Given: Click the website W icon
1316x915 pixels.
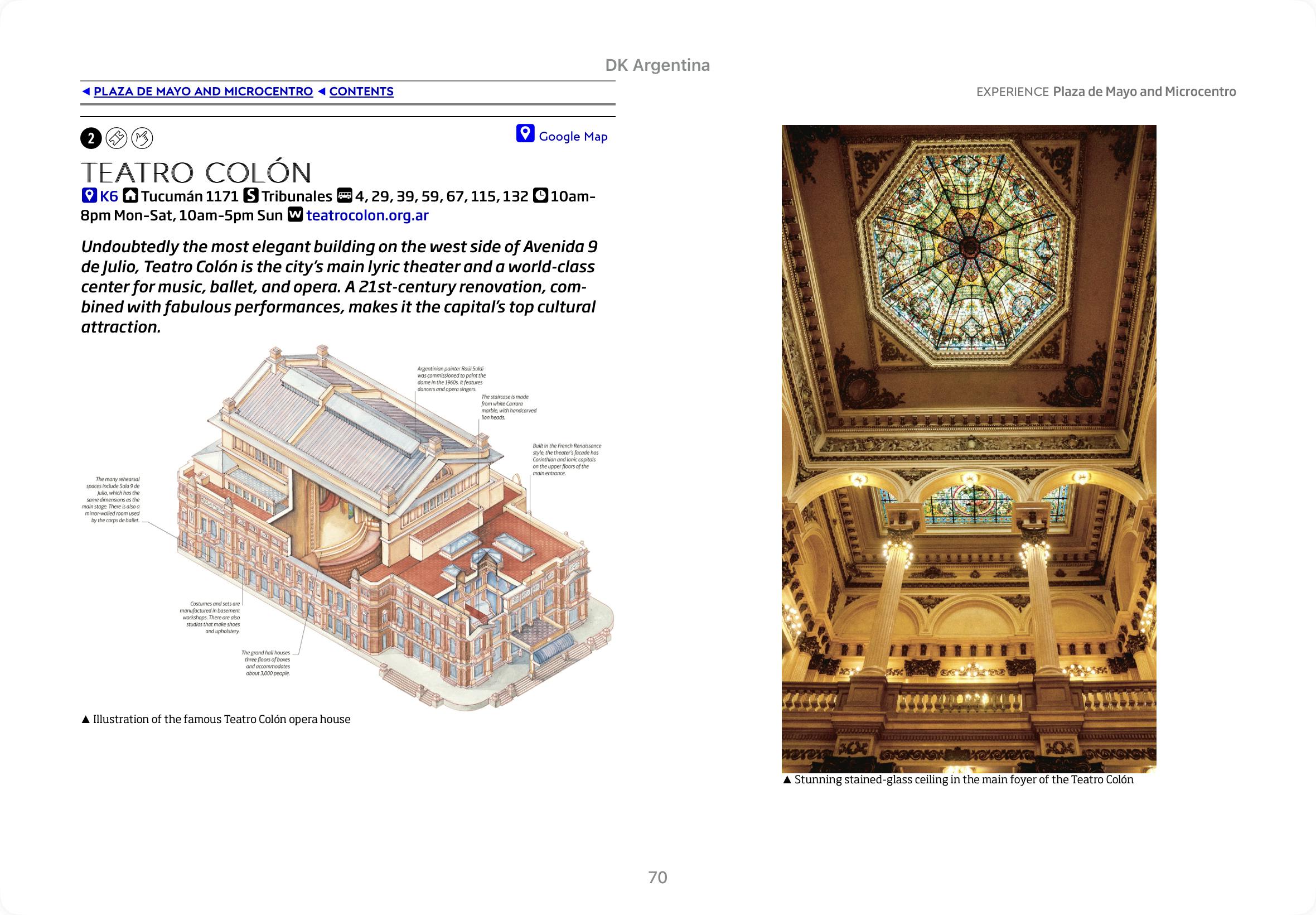Looking at the screenshot, I should [x=294, y=215].
